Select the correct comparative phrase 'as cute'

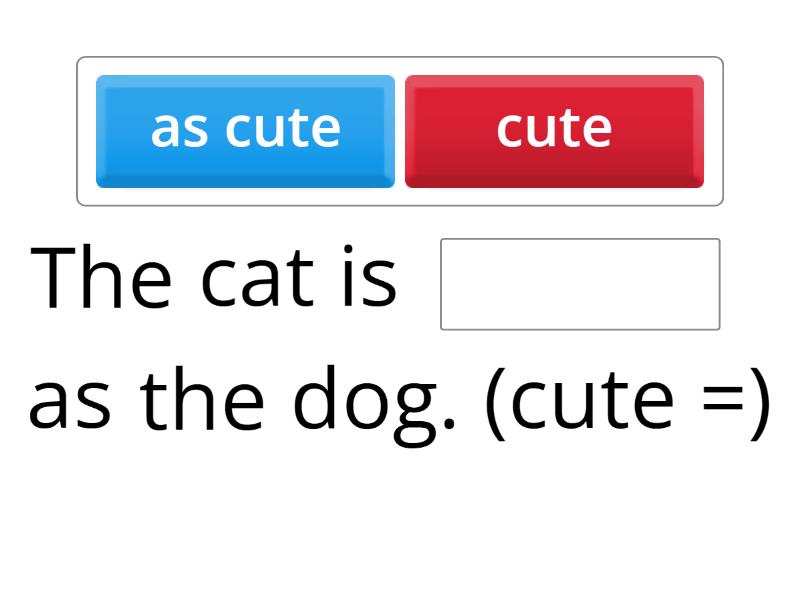[x=245, y=127]
